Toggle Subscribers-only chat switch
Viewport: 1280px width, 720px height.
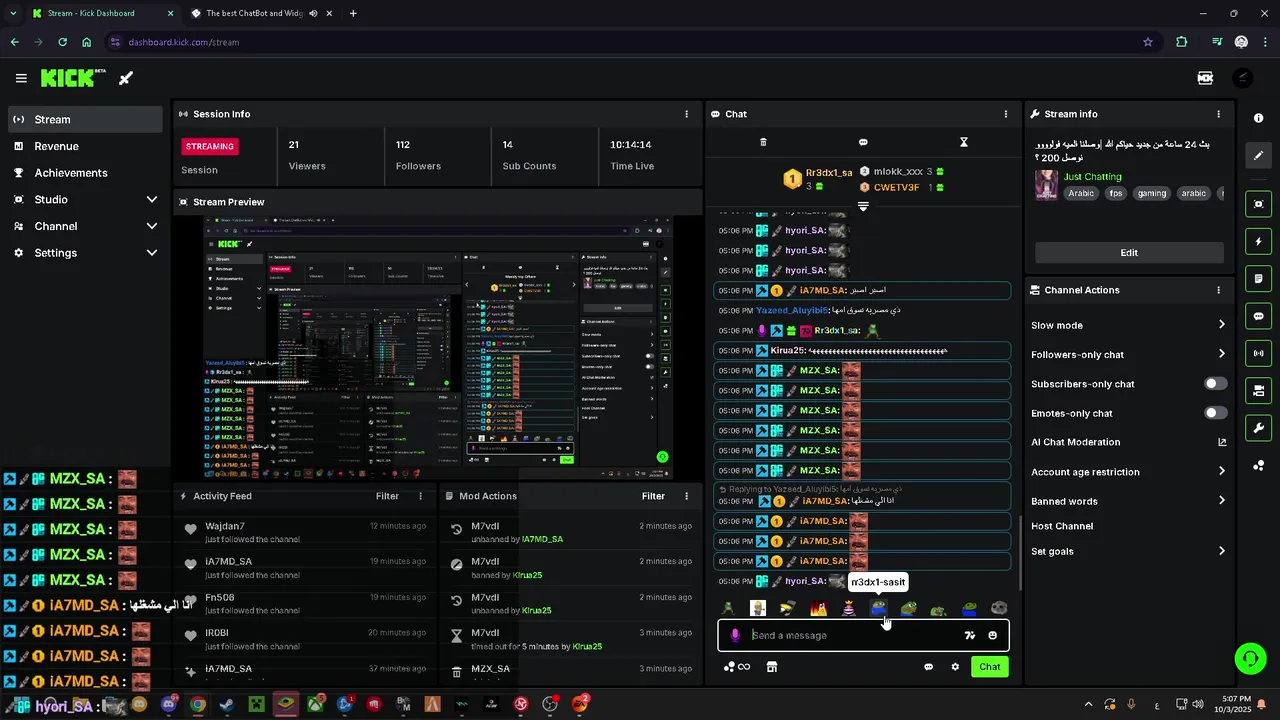point(1216,384)
